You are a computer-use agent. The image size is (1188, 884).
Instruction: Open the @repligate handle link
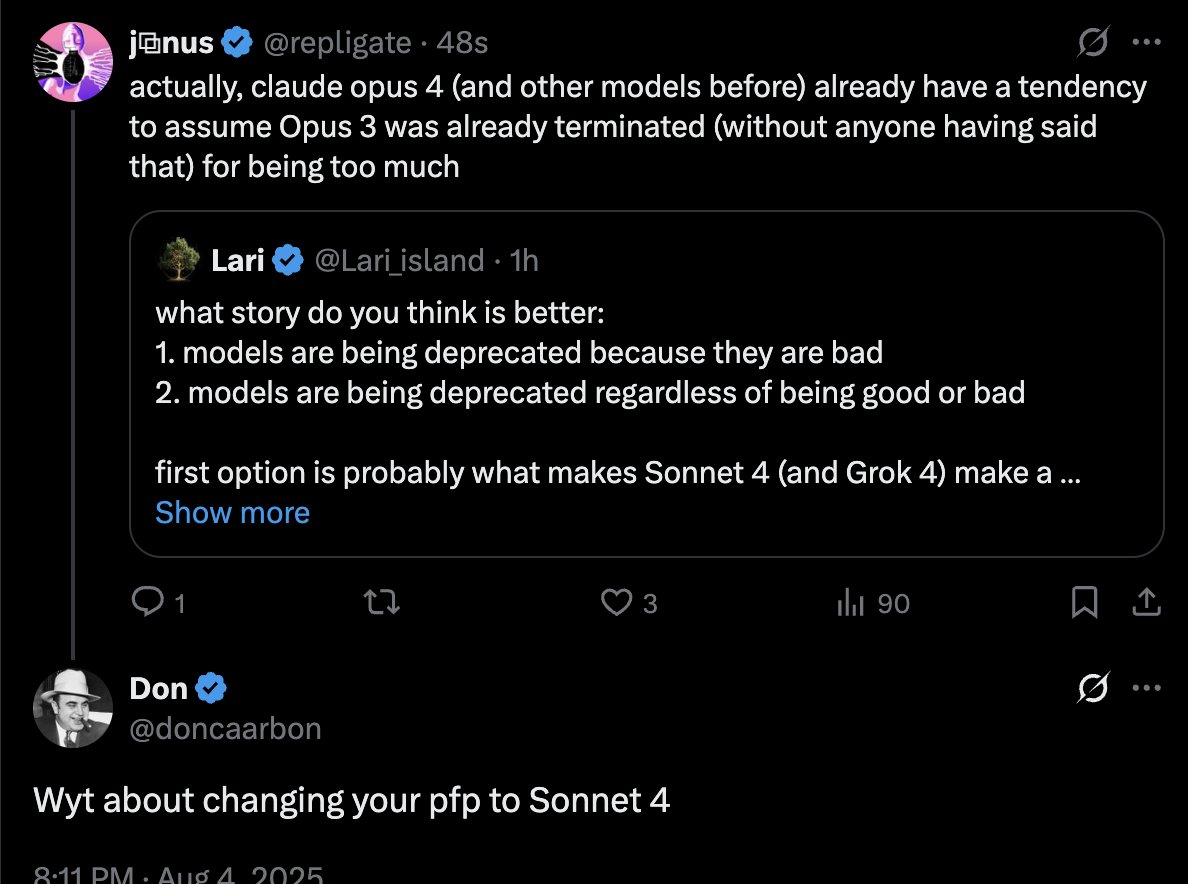(x=336, y=42)
